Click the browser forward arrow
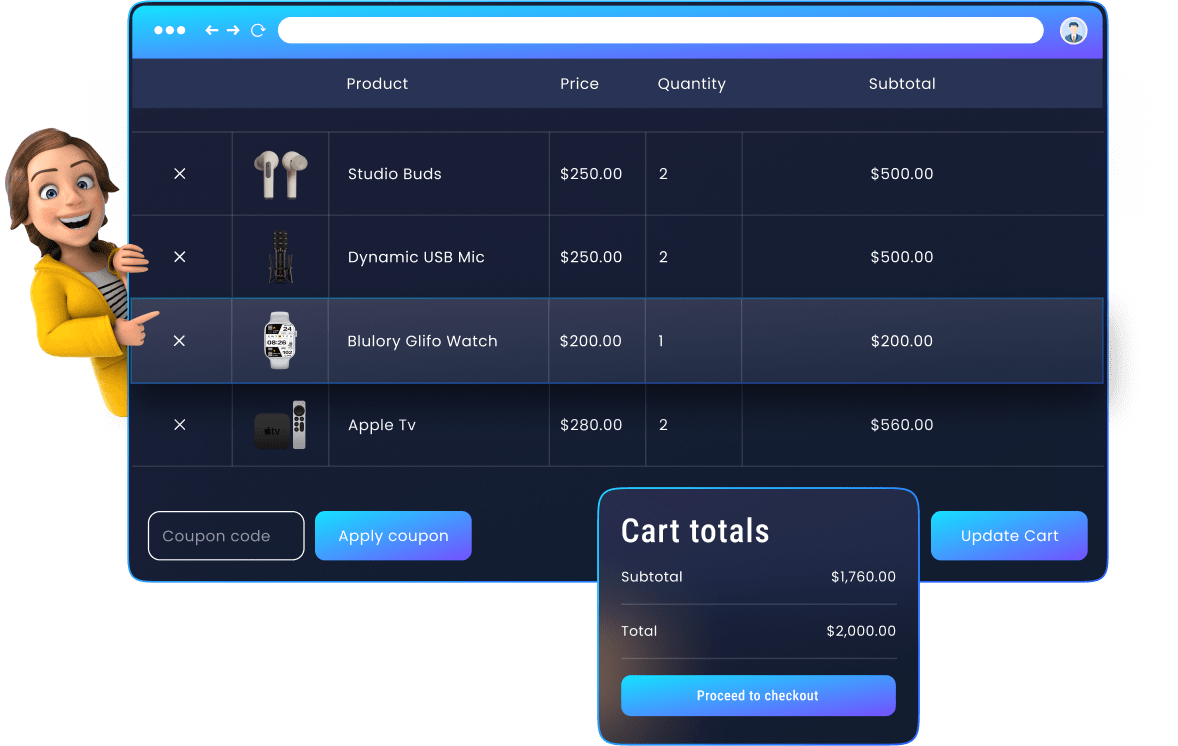The image size is (1178, 746). coord(233,30)
